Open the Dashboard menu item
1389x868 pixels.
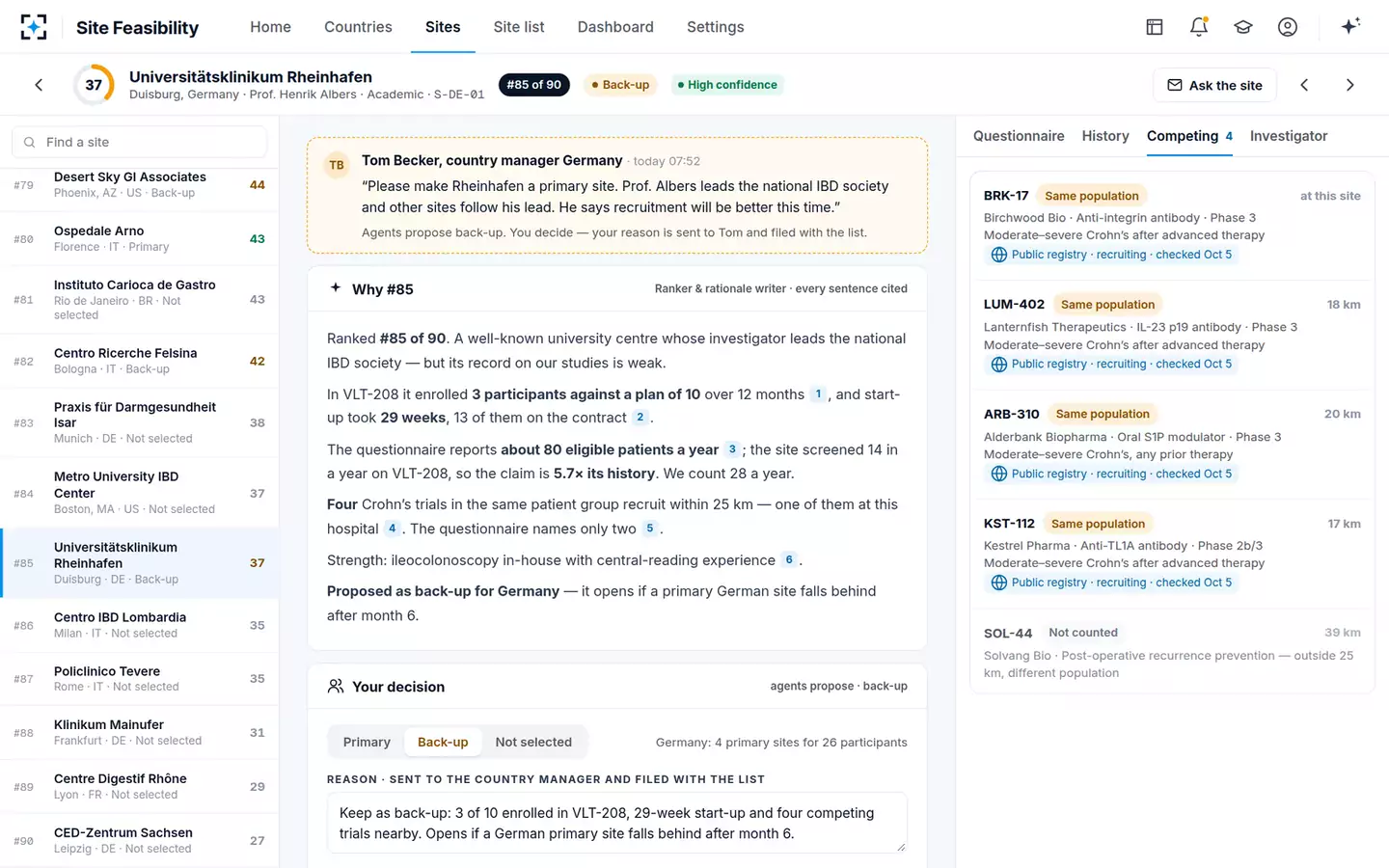click(615, 27)
